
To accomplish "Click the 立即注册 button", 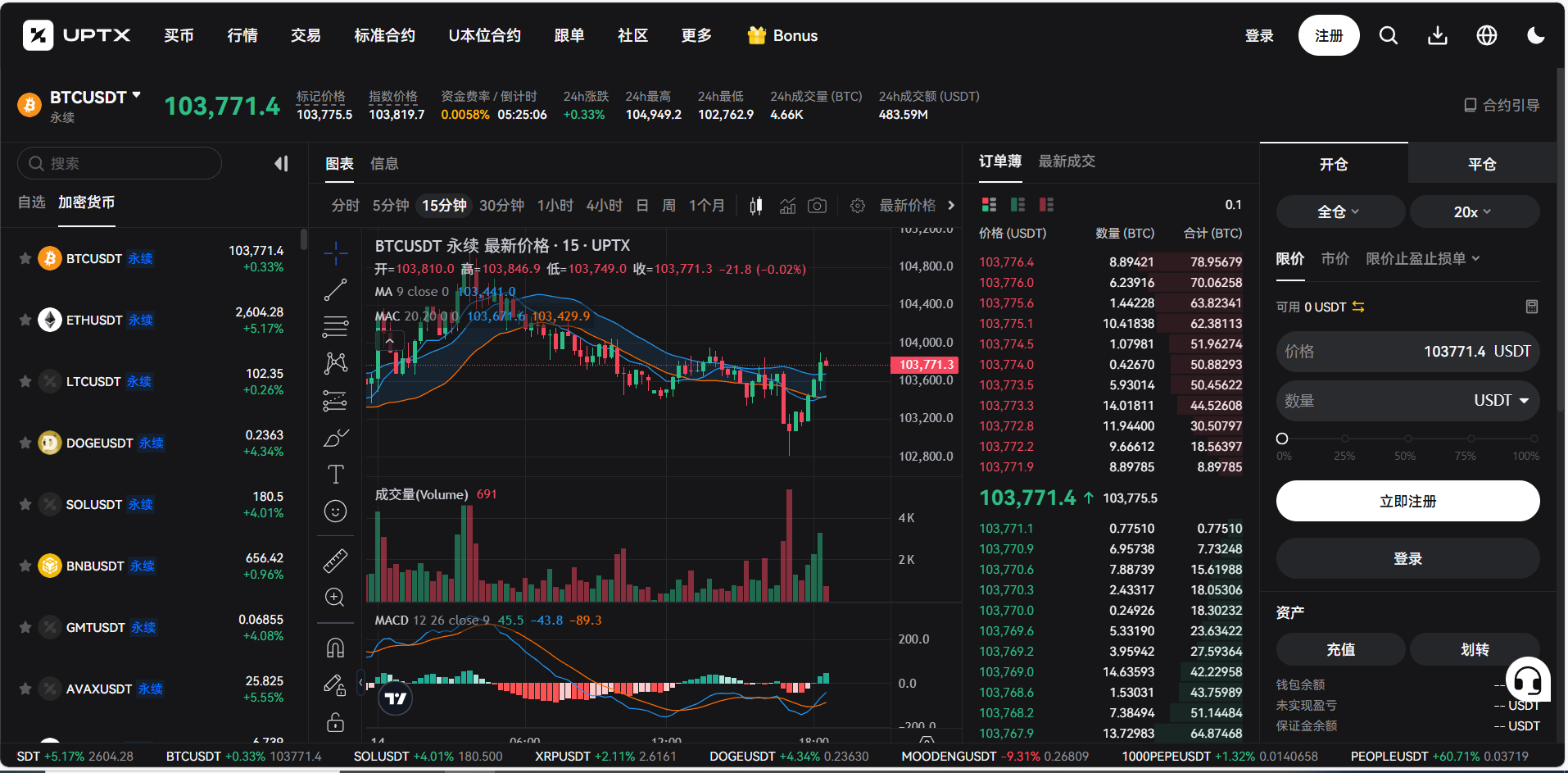I will click(x=1407, y=501).
